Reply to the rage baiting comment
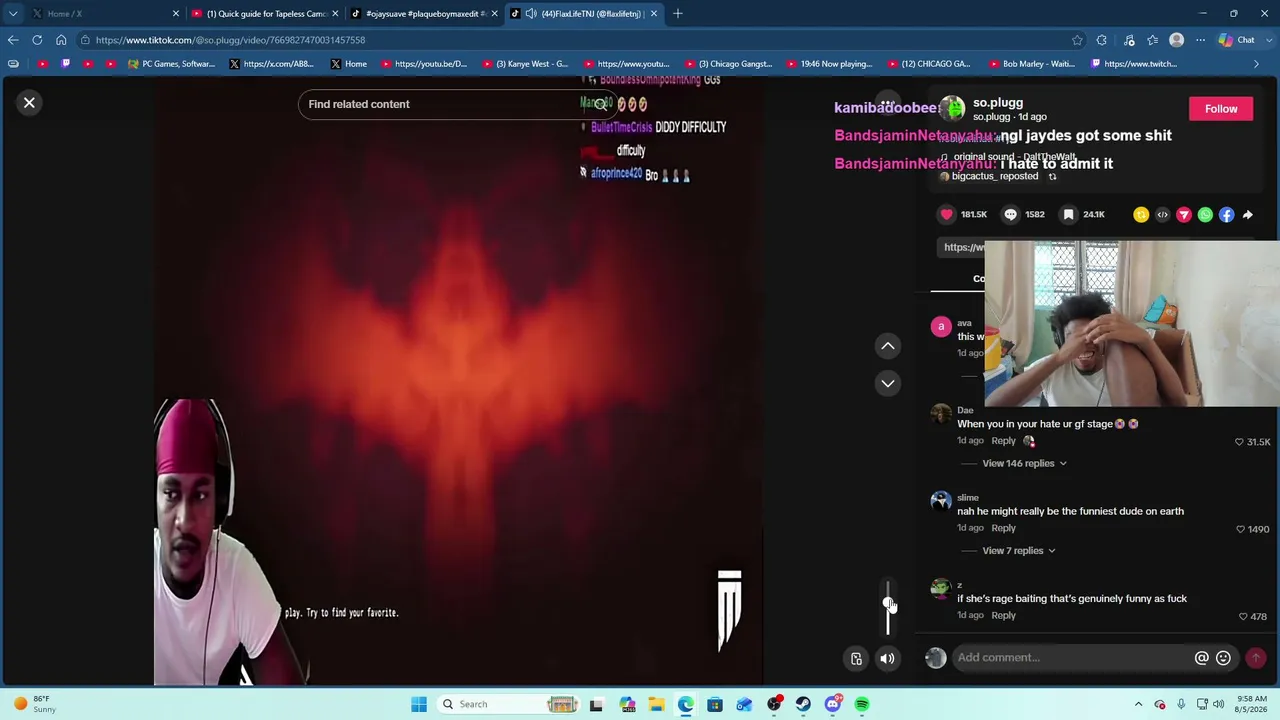Screen dimensions: 1280x720 (1003, 615)
